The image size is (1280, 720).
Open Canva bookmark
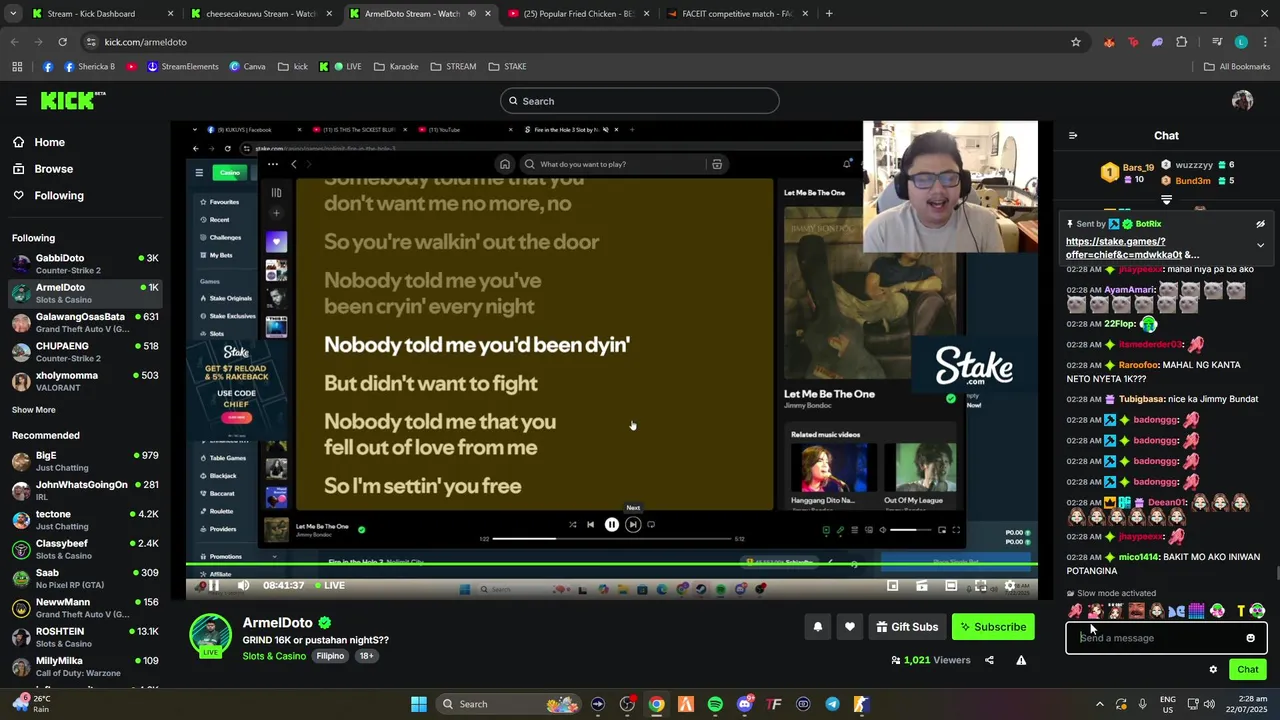click(247, 67)
